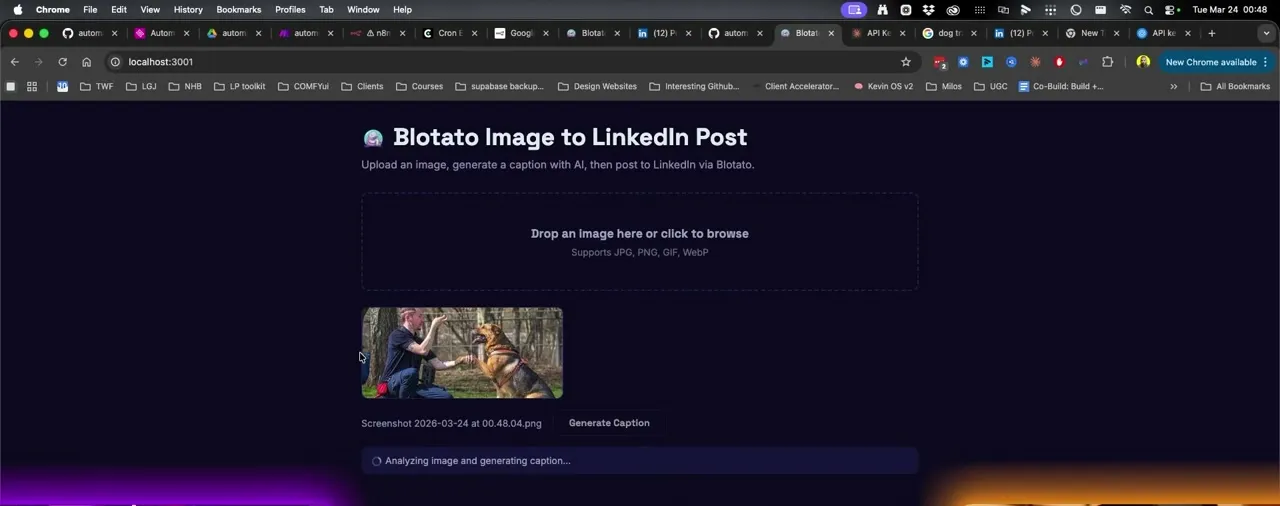Click the image drop zone to browse
This screenshot has width=1280, height=506.
(x=640, y=242)
